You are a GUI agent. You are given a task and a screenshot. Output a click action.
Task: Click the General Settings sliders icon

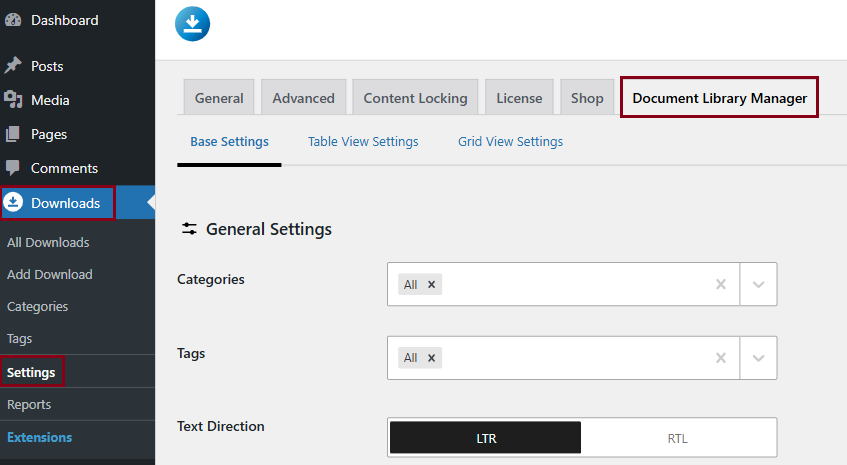click(189, 229)
